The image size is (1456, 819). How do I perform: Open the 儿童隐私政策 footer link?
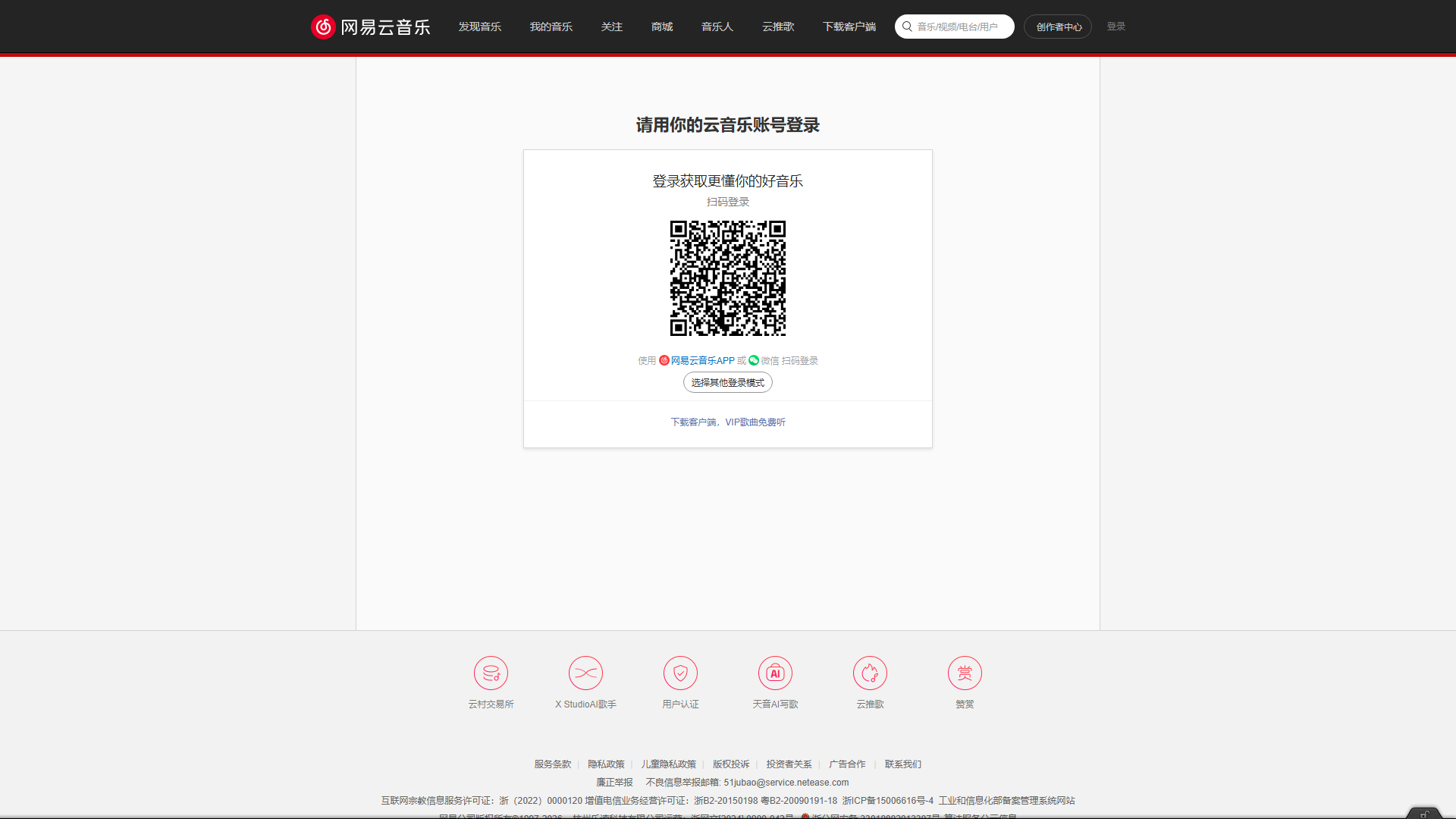[668, 764]
